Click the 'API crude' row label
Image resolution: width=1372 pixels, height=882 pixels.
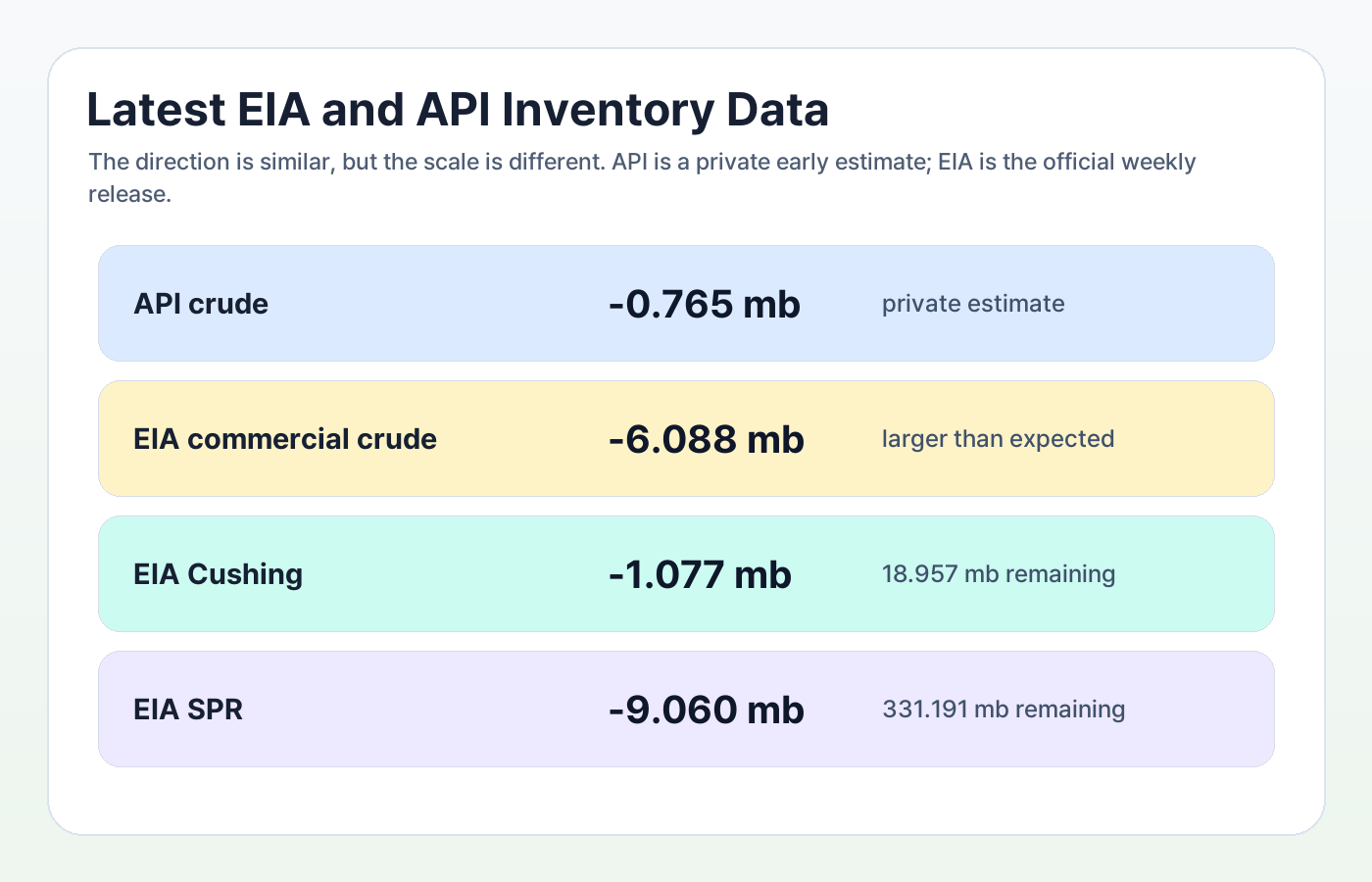tap(201, 304)
